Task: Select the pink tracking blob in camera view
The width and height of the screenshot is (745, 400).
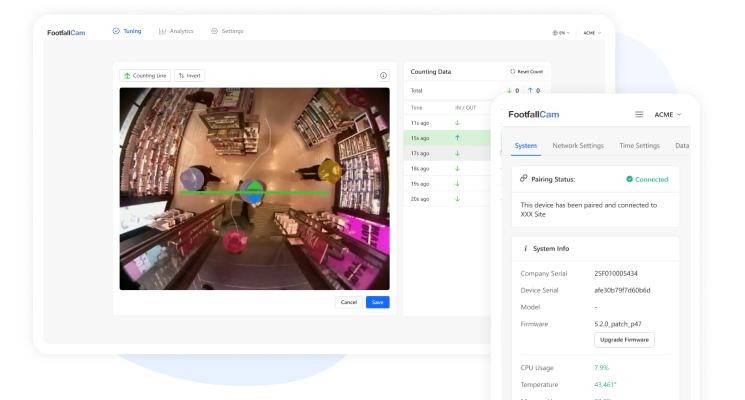Action: 235,240
